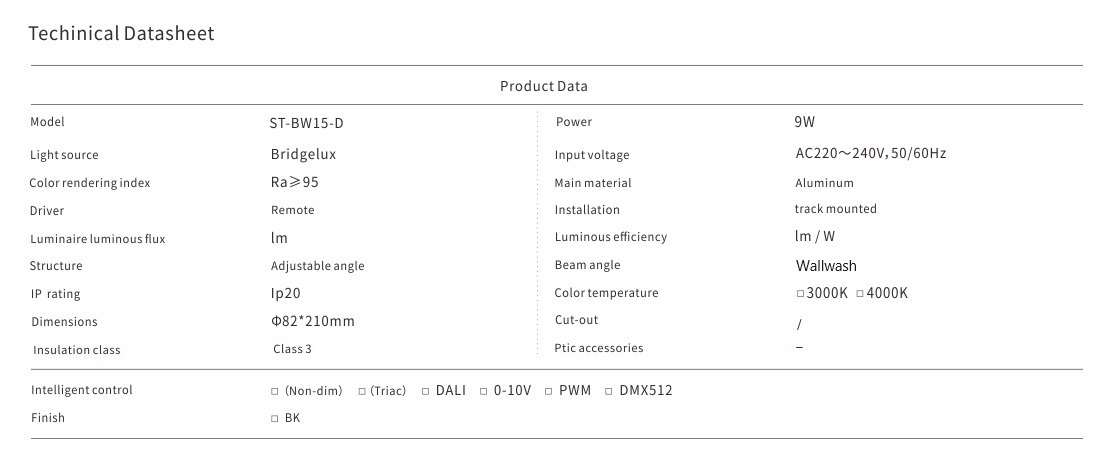Viewport: 1114px width, 466px height.
Task: Check the DMX512 control option
Action: 609,391
